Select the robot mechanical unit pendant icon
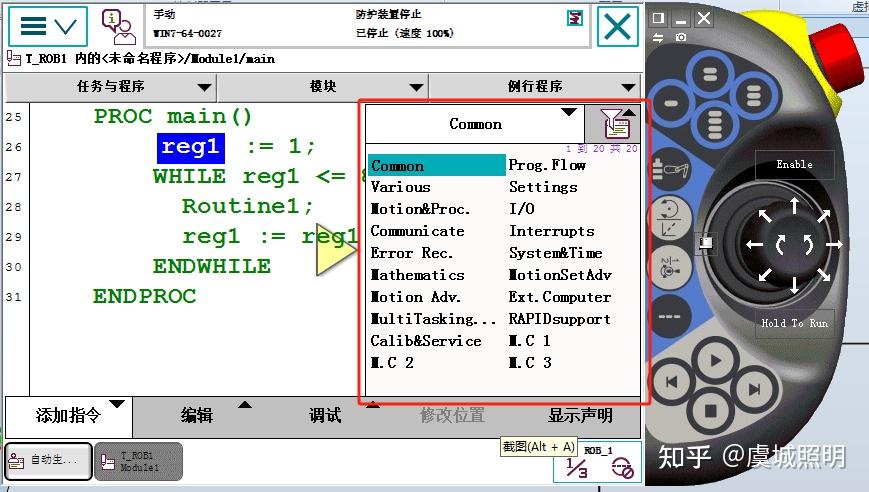Screen dimensions: 869x492 669,169
